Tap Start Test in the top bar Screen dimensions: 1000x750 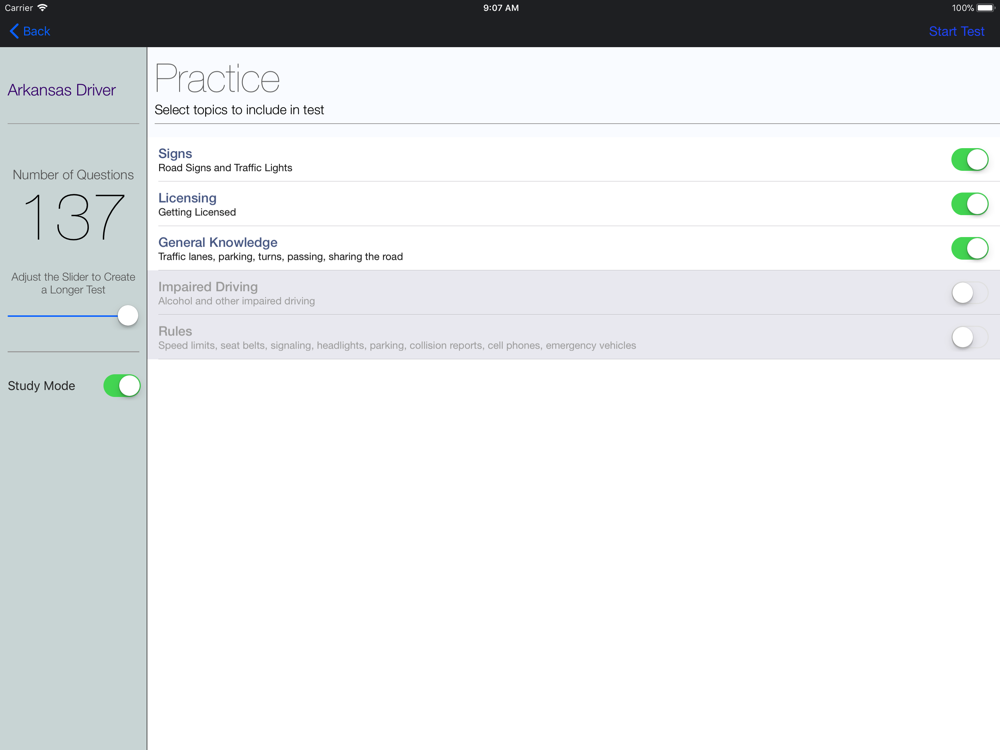pos(956,31)
